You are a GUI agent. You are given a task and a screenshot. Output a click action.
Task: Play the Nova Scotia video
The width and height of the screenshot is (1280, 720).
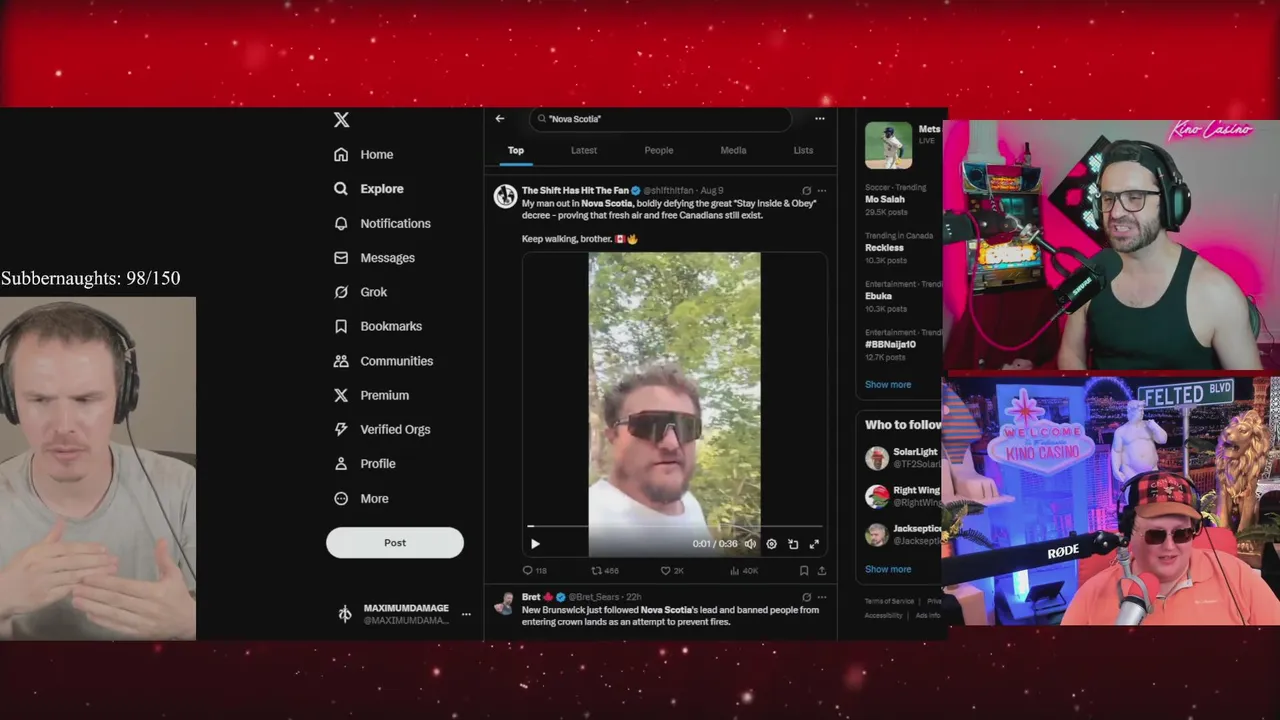click(x=535, y=544)
